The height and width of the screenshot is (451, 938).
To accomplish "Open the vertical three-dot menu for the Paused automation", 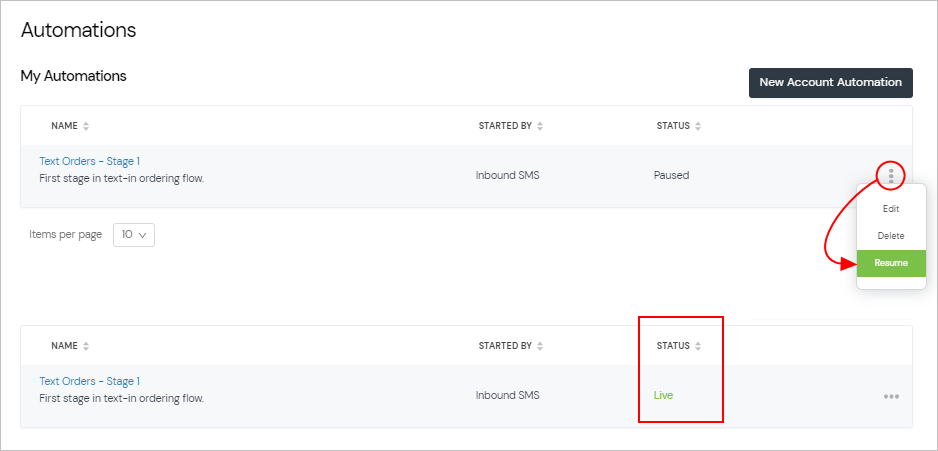I will pyautogui.click(x=890, y=175).
